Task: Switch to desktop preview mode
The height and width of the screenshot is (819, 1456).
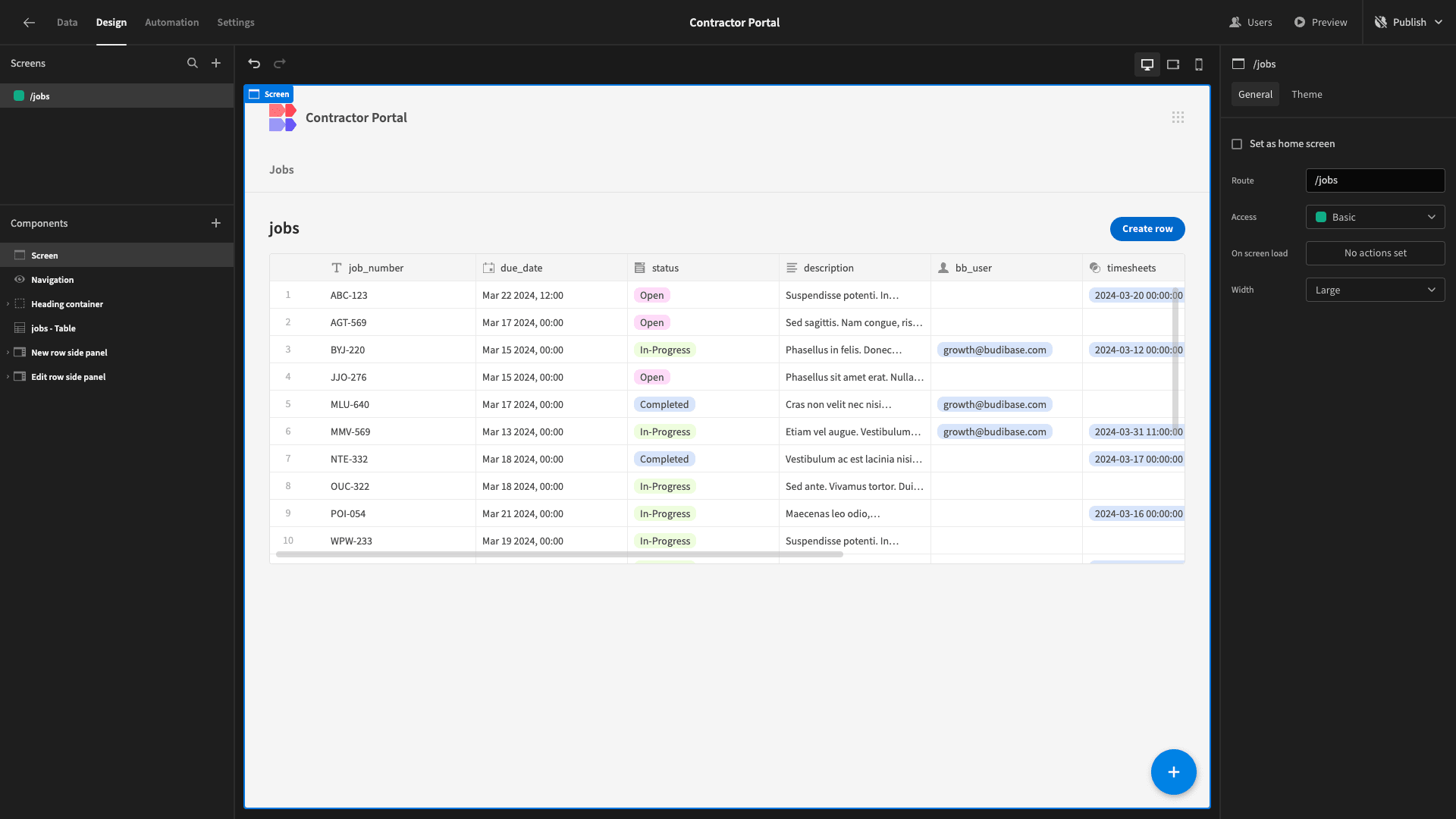Action: (x=1147, y=64)
